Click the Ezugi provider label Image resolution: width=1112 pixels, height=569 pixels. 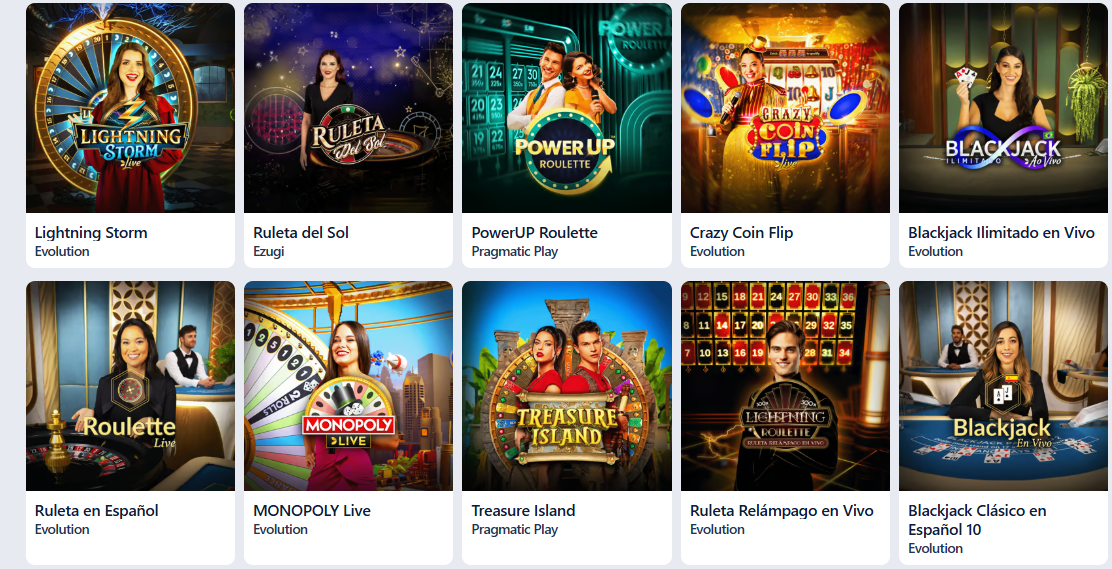269,251
